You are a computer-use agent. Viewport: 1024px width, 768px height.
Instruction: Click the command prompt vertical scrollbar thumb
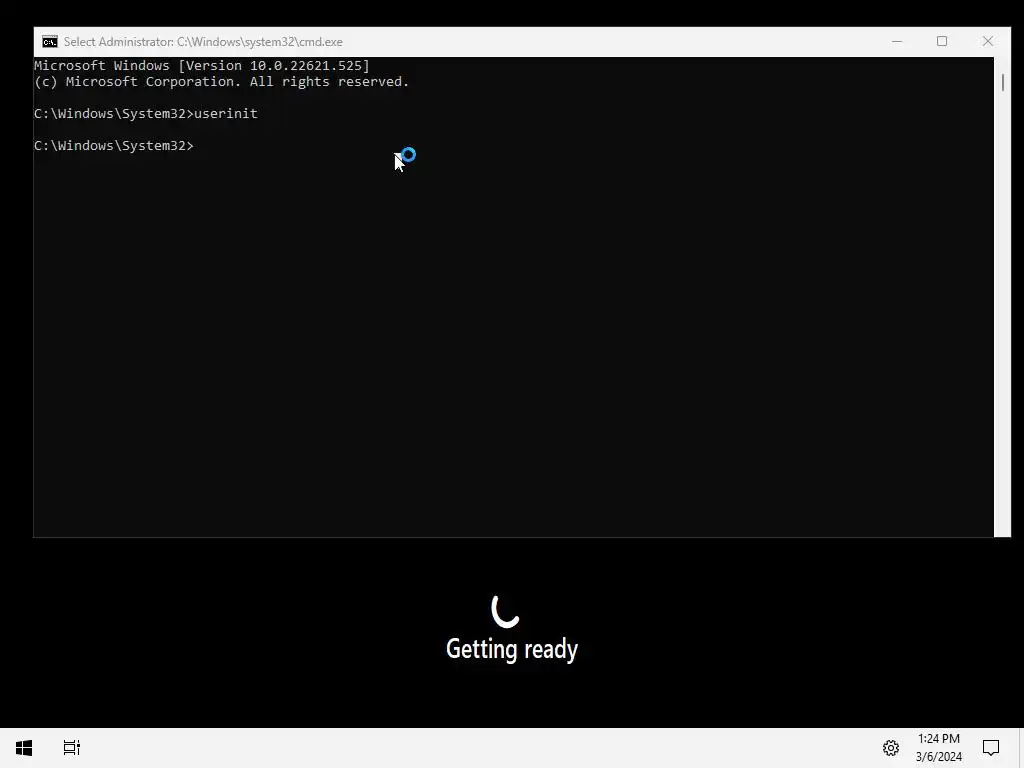[x=1002, y=82]
